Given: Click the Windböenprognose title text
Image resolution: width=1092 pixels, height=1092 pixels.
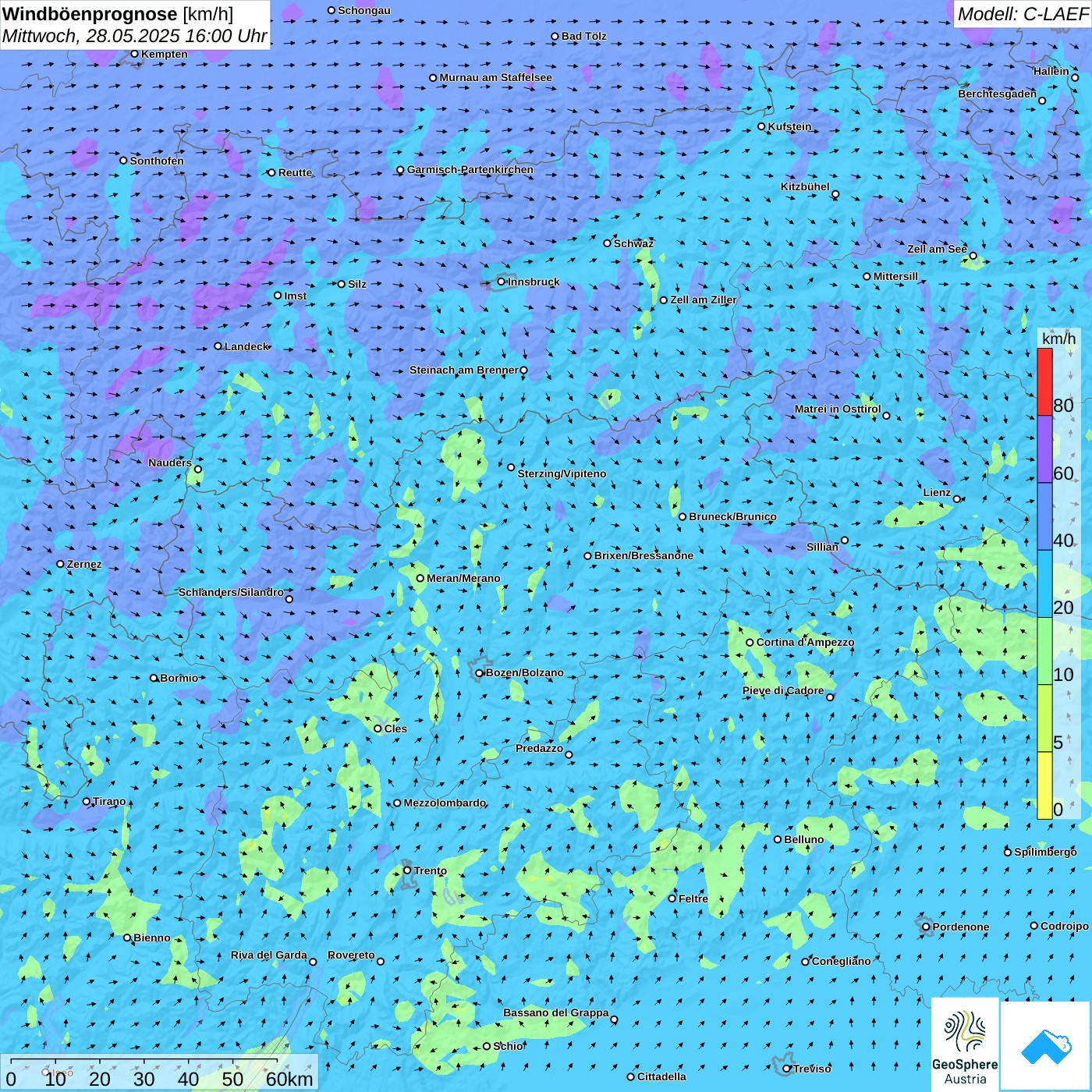Looking at the screenshot, I should click(x=90, y=14).
